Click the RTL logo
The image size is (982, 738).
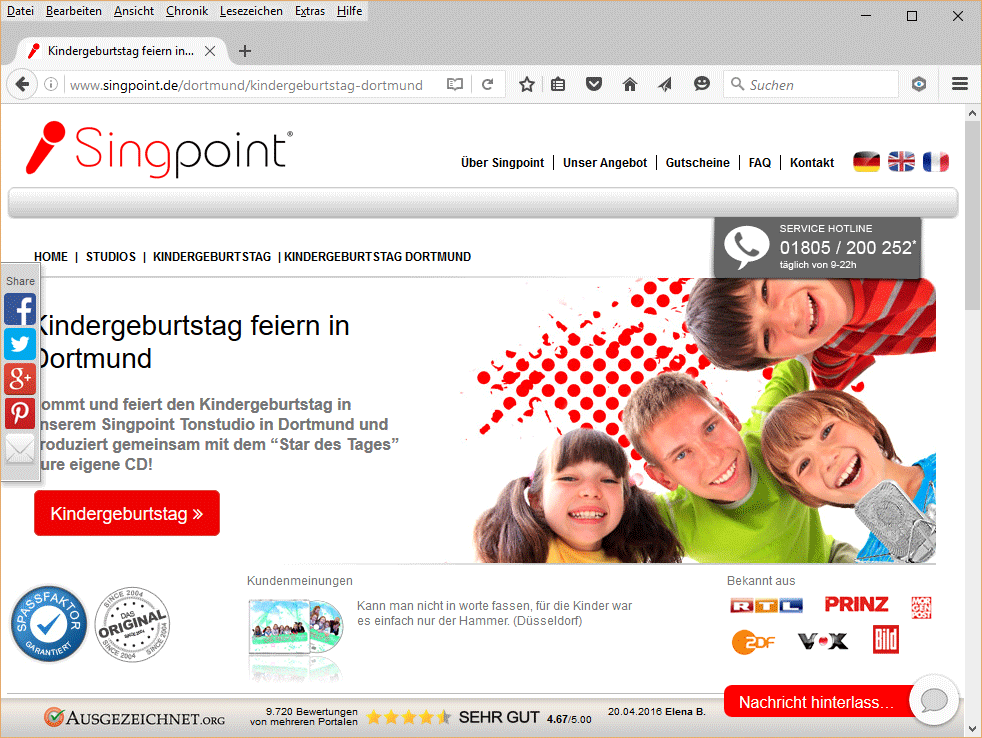click(x=767, y=606)
